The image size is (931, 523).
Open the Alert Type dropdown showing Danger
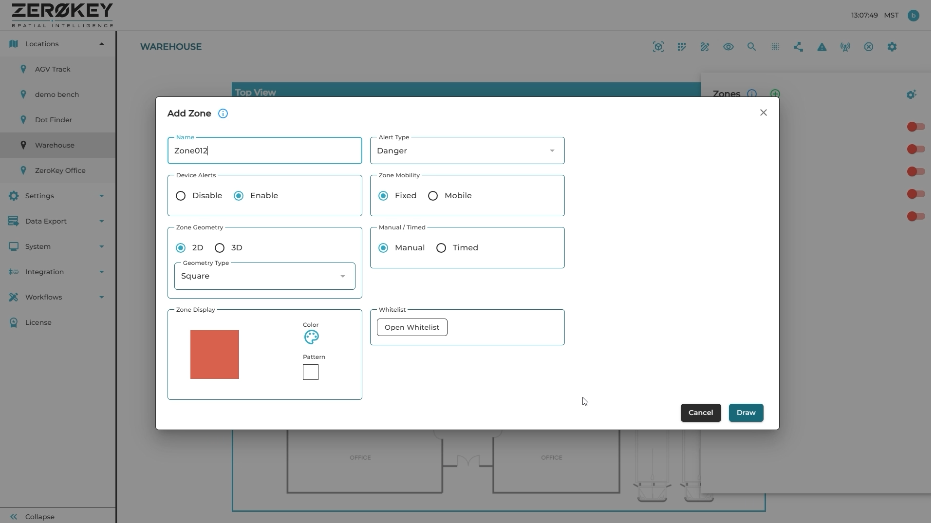(x=467, y=151)
